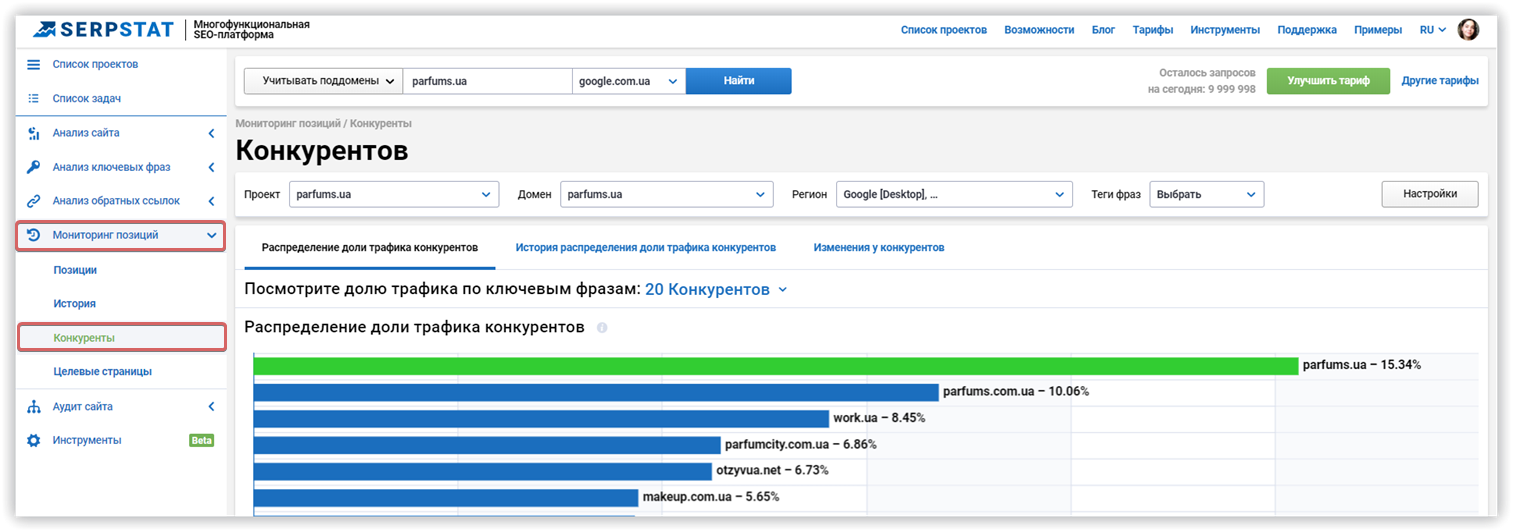Image resolution: width=1513 pixels, height=532 pixels.
Task: Open the google.com.ua search engine dropdown
Action: tap(629, 81)
